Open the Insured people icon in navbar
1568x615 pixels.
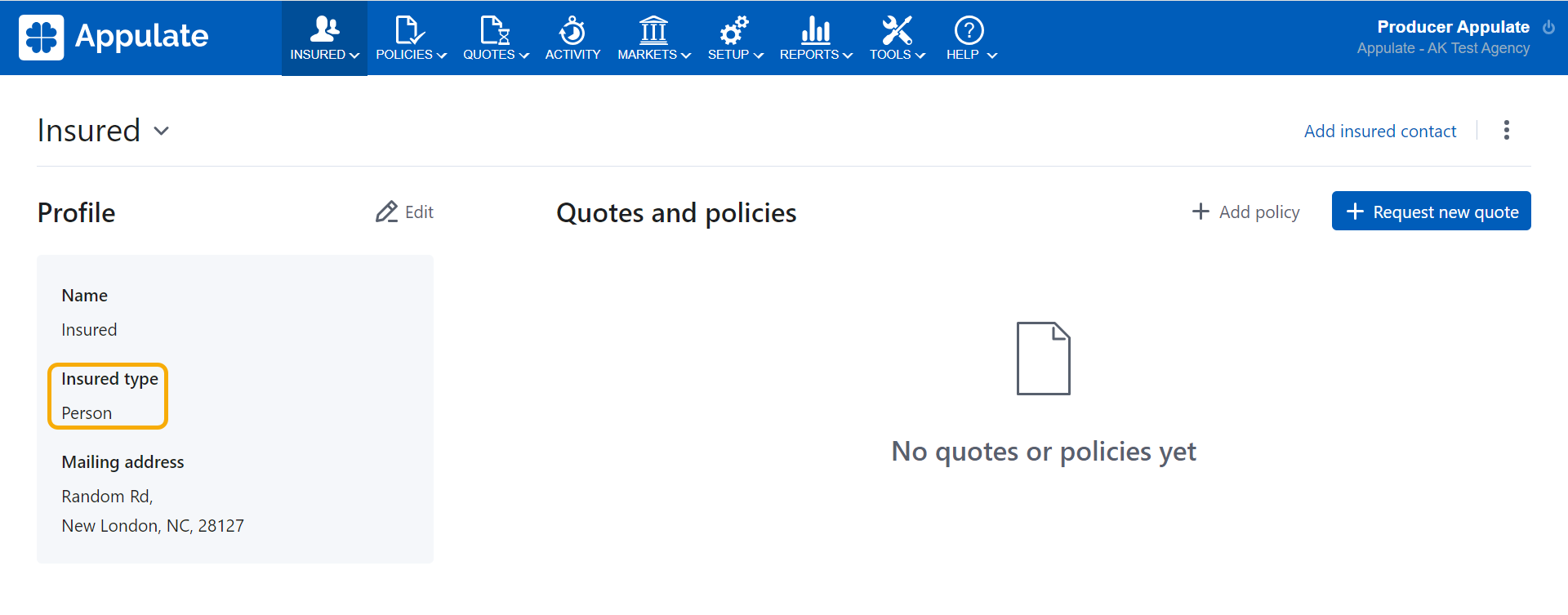point(324,29)
